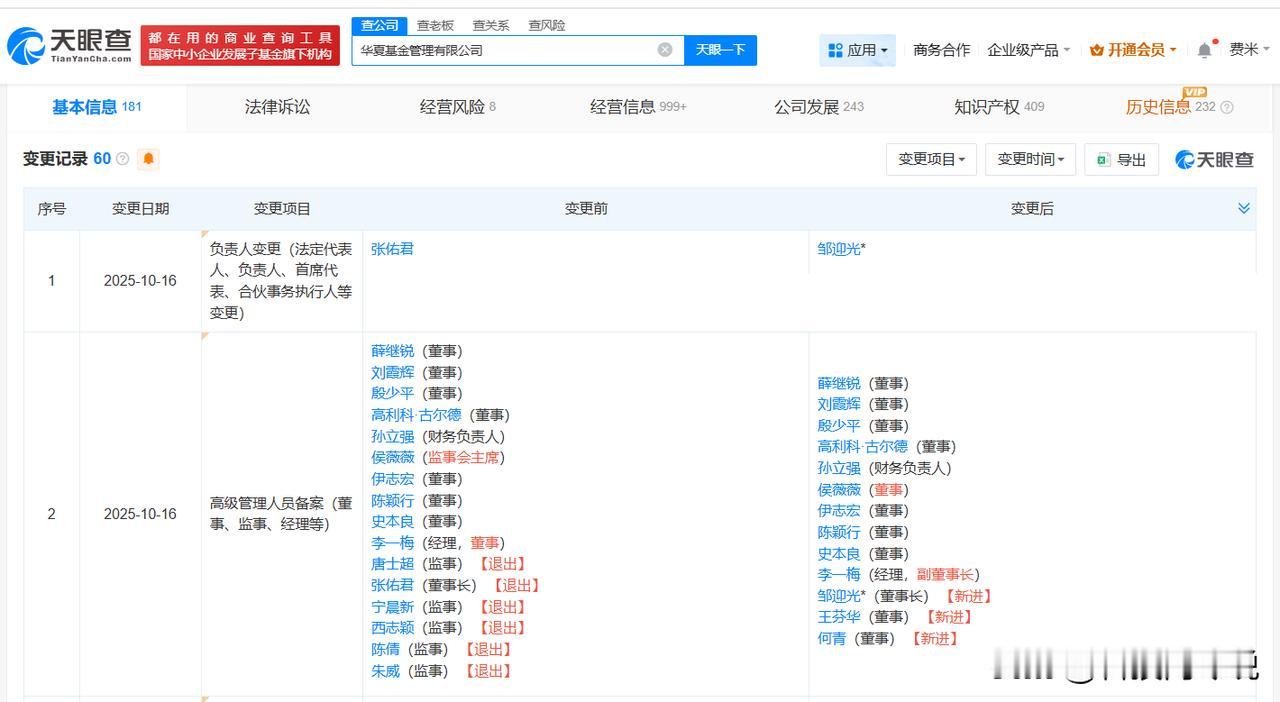The width and height of the screenshot is (1280, 702).
Task: Open the 变更时间 filter dropdown
Action: (x=1029, y=159)
